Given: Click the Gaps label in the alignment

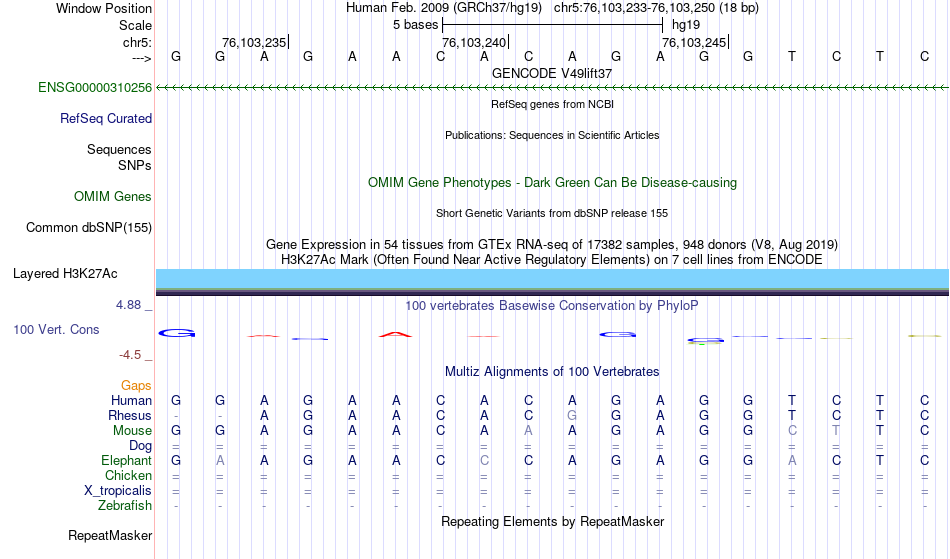Looking at the screenshot, I should [x=136, y=385].
